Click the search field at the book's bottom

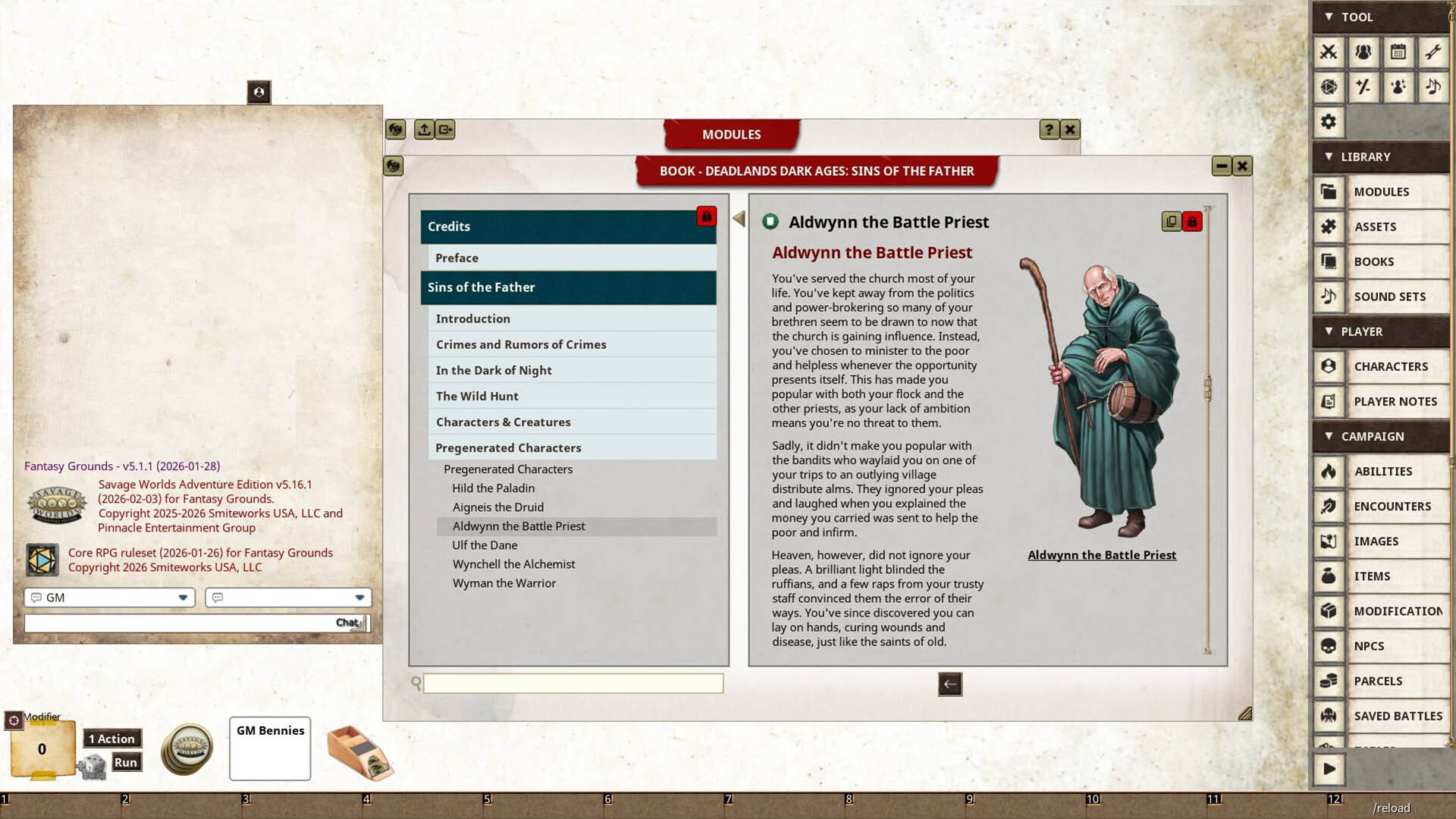click(573, 683)
